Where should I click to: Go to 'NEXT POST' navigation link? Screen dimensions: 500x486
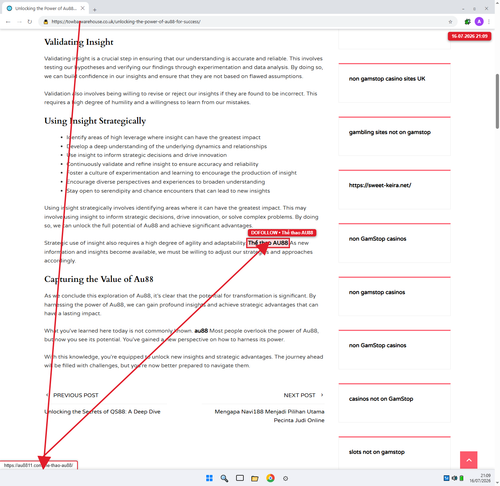pyautogui.click(x=303, y=395)
